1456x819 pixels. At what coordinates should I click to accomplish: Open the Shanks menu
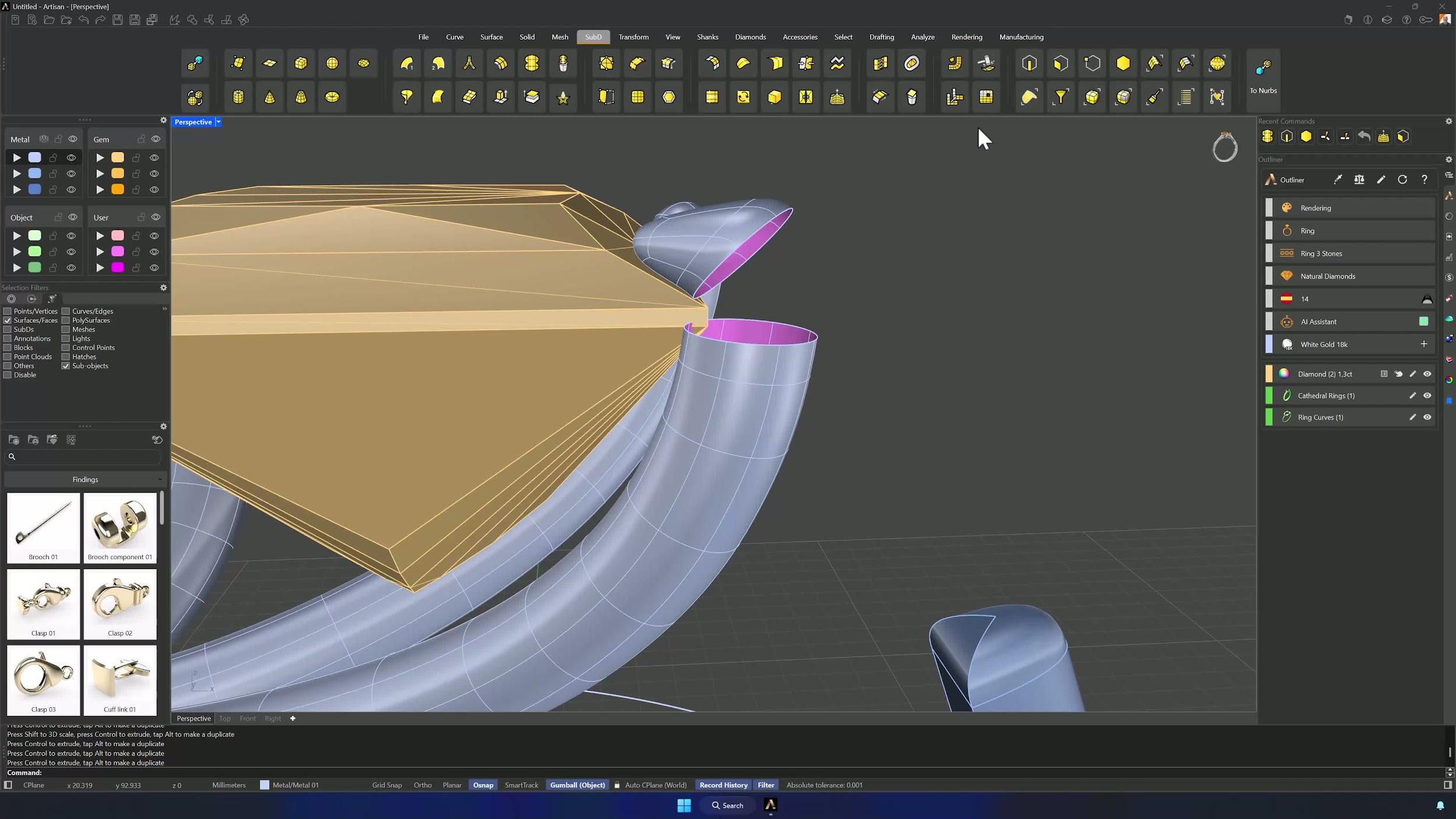pyautogui.click(x=708, y=37)
